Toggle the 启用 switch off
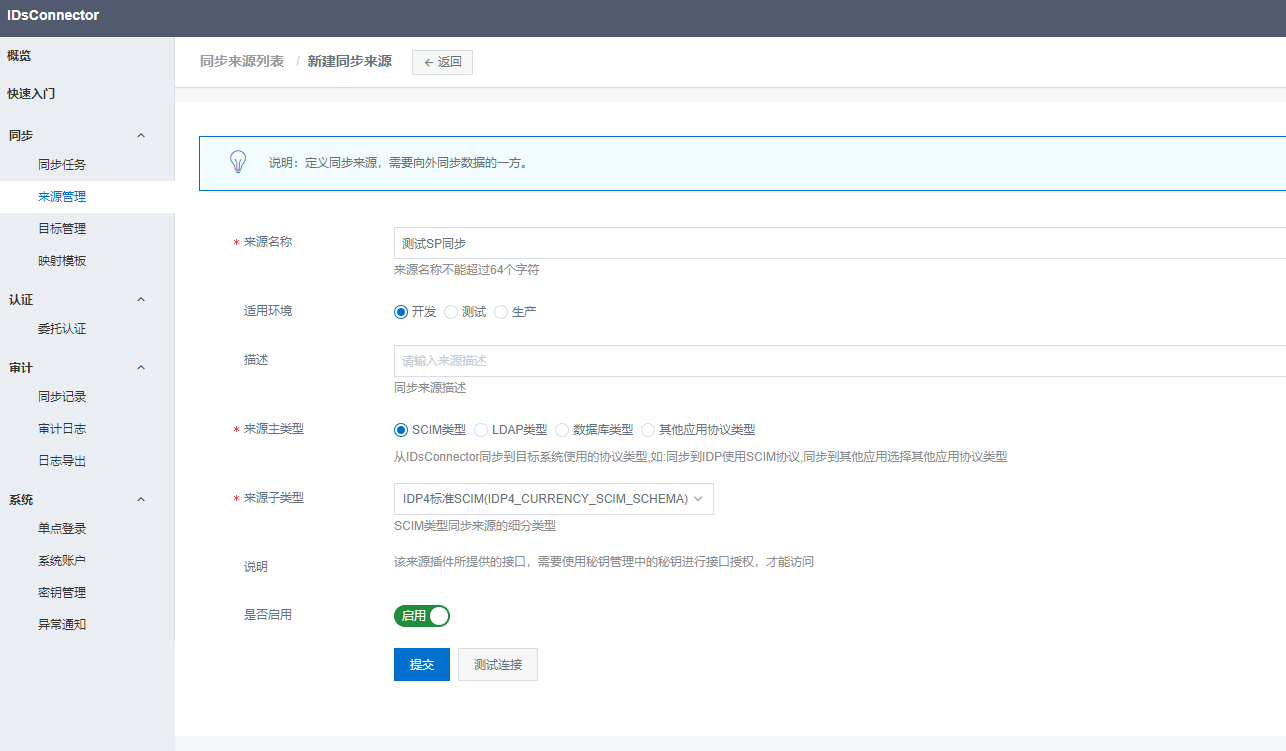The height and width of the screenshot is (751, 1286). tap(422, 616)
